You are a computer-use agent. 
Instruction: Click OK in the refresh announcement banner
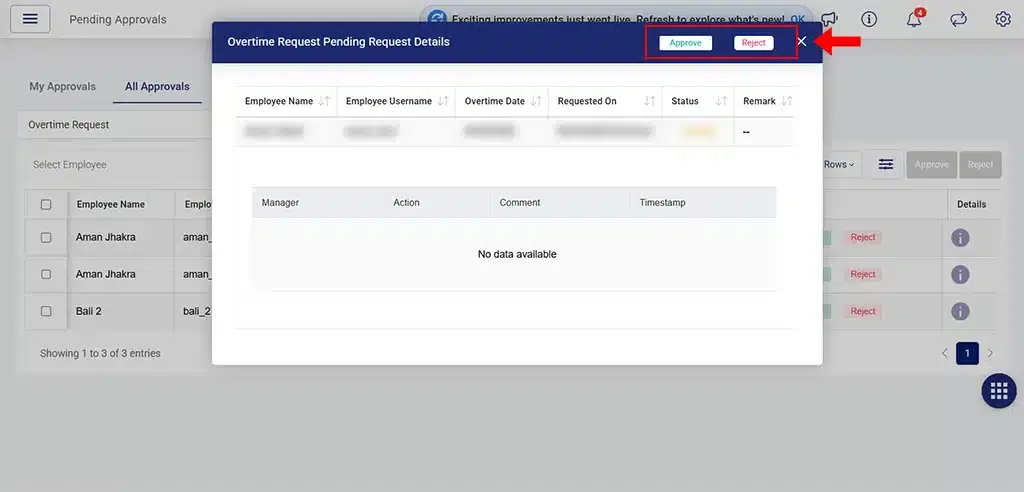797,20
